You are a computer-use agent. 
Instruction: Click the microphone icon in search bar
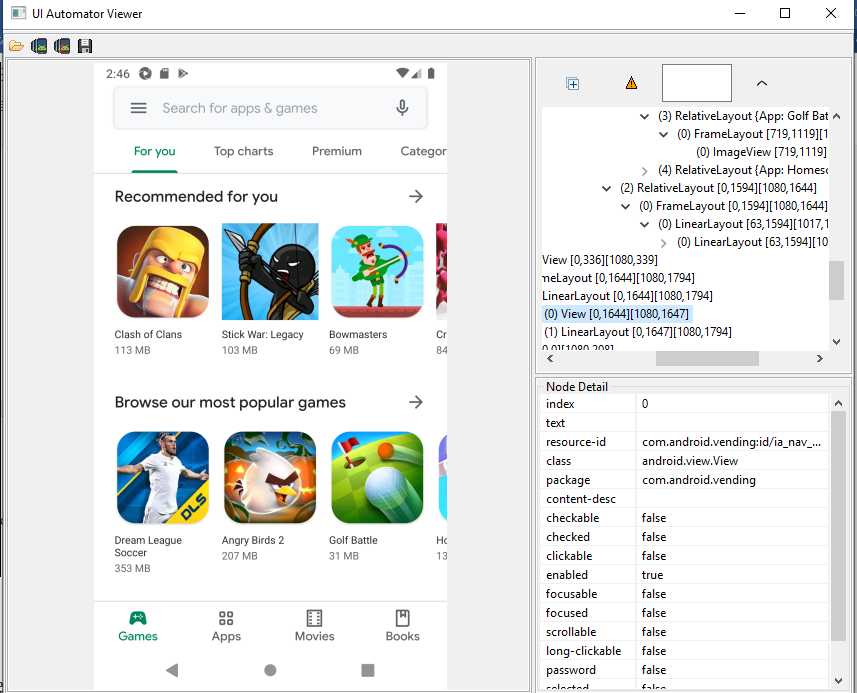[402, 108]
